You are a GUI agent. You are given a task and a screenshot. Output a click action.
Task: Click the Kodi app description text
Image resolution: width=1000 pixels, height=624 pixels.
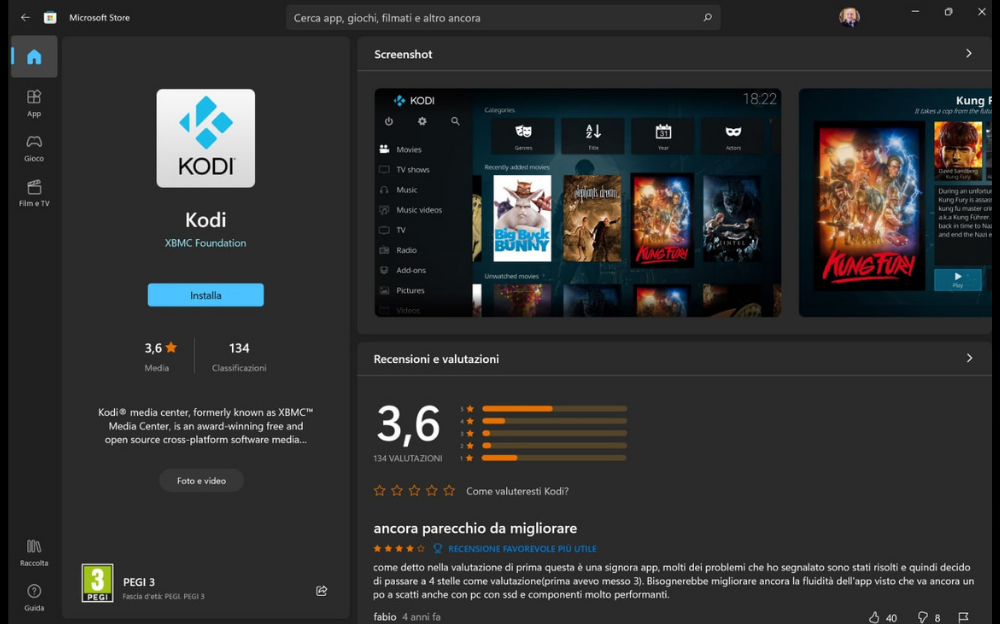[205, 426]
